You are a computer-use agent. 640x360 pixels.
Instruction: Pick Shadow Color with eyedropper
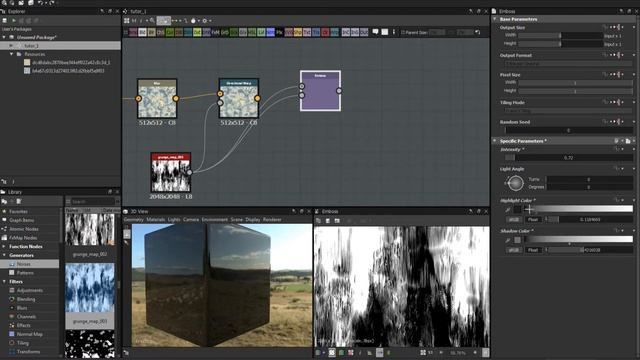click(x=507, y=240)
